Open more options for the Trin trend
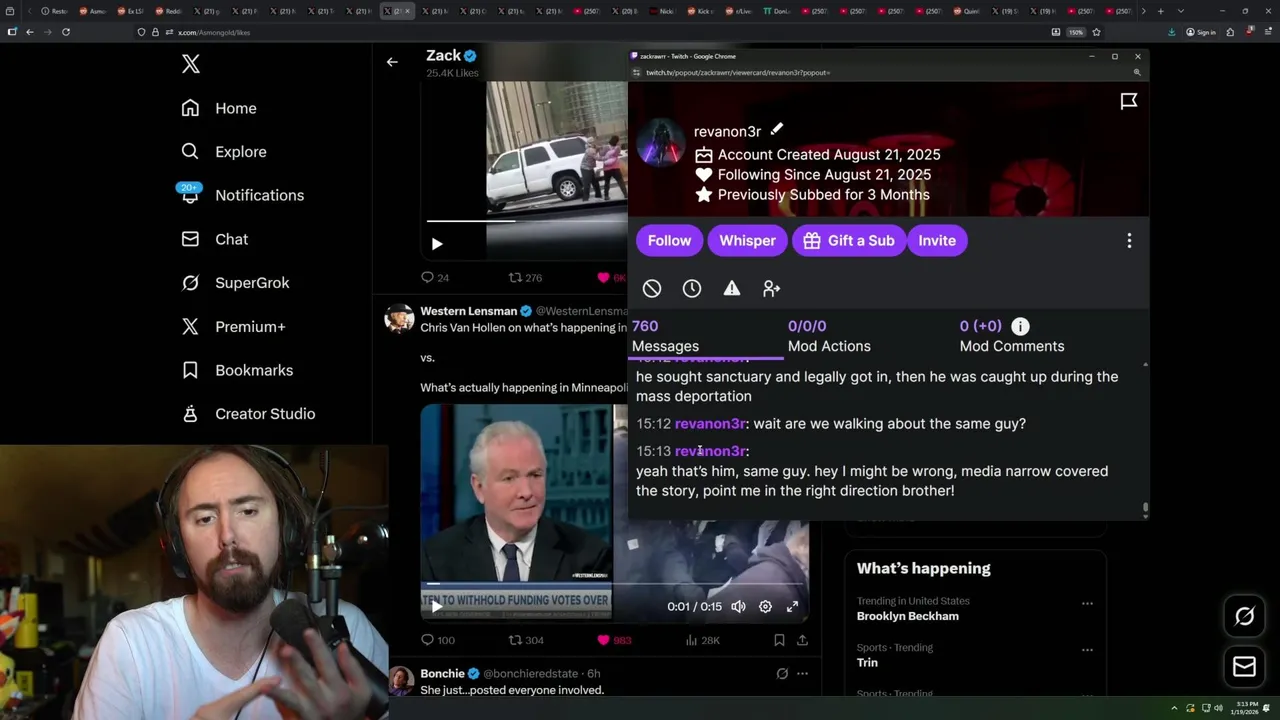Screen dimensions: 1280x720 [1087, 650]
